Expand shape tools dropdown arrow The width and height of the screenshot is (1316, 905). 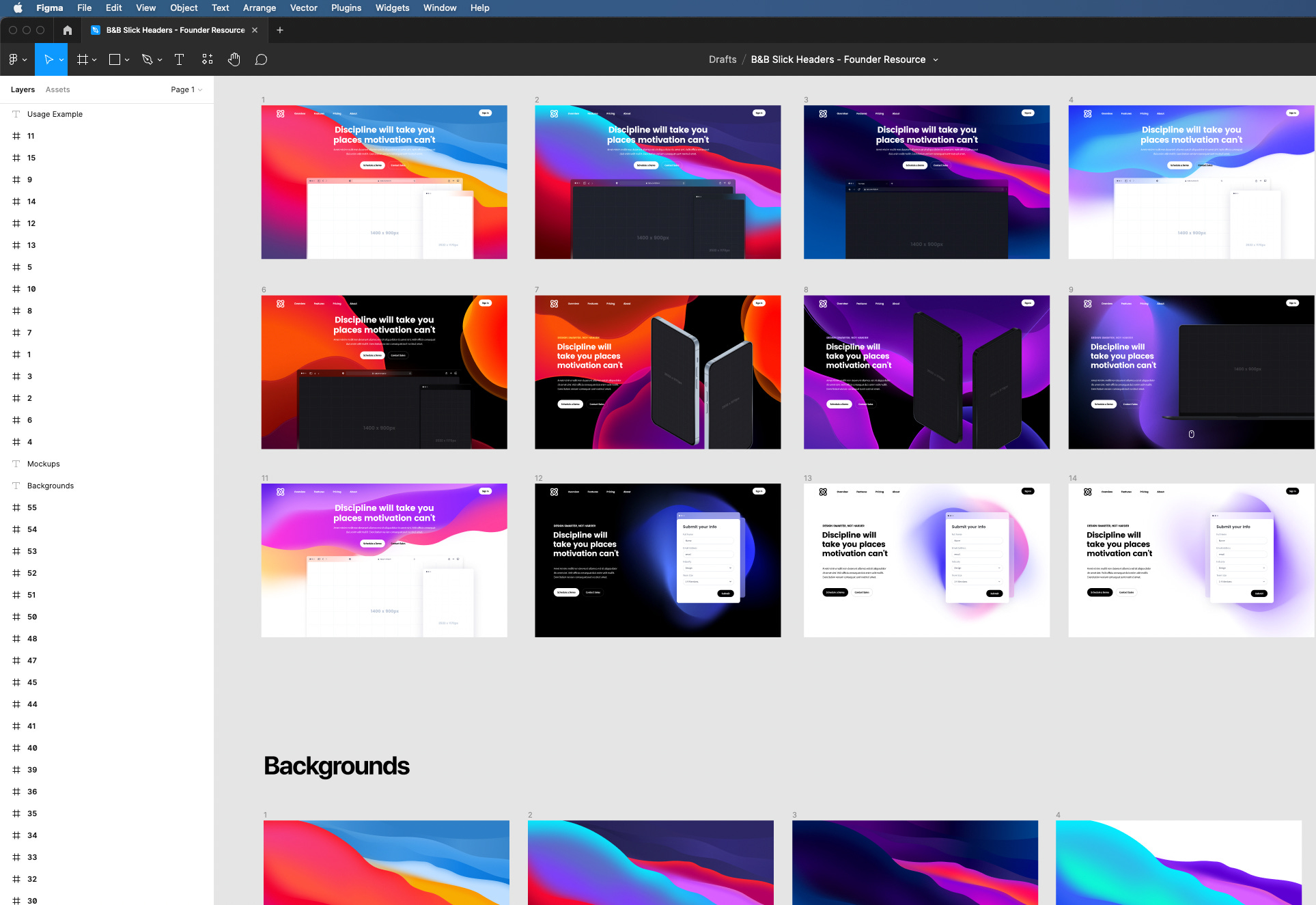(x=127, y=60)
